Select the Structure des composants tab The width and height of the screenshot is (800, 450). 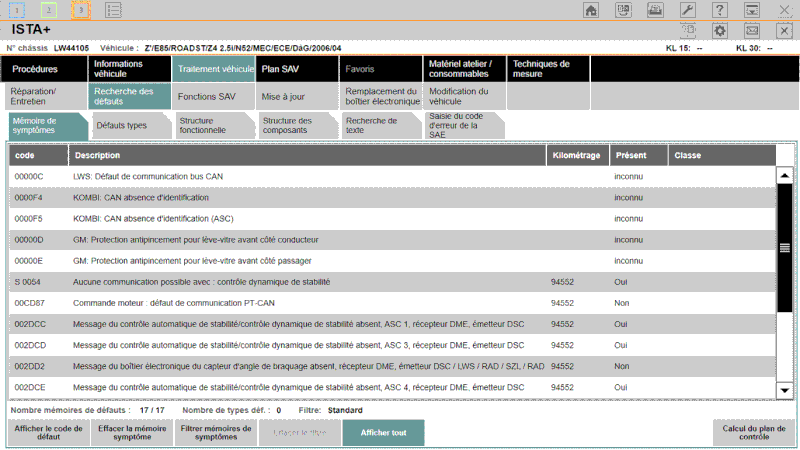pyautogui.click(x=298, y=126)
